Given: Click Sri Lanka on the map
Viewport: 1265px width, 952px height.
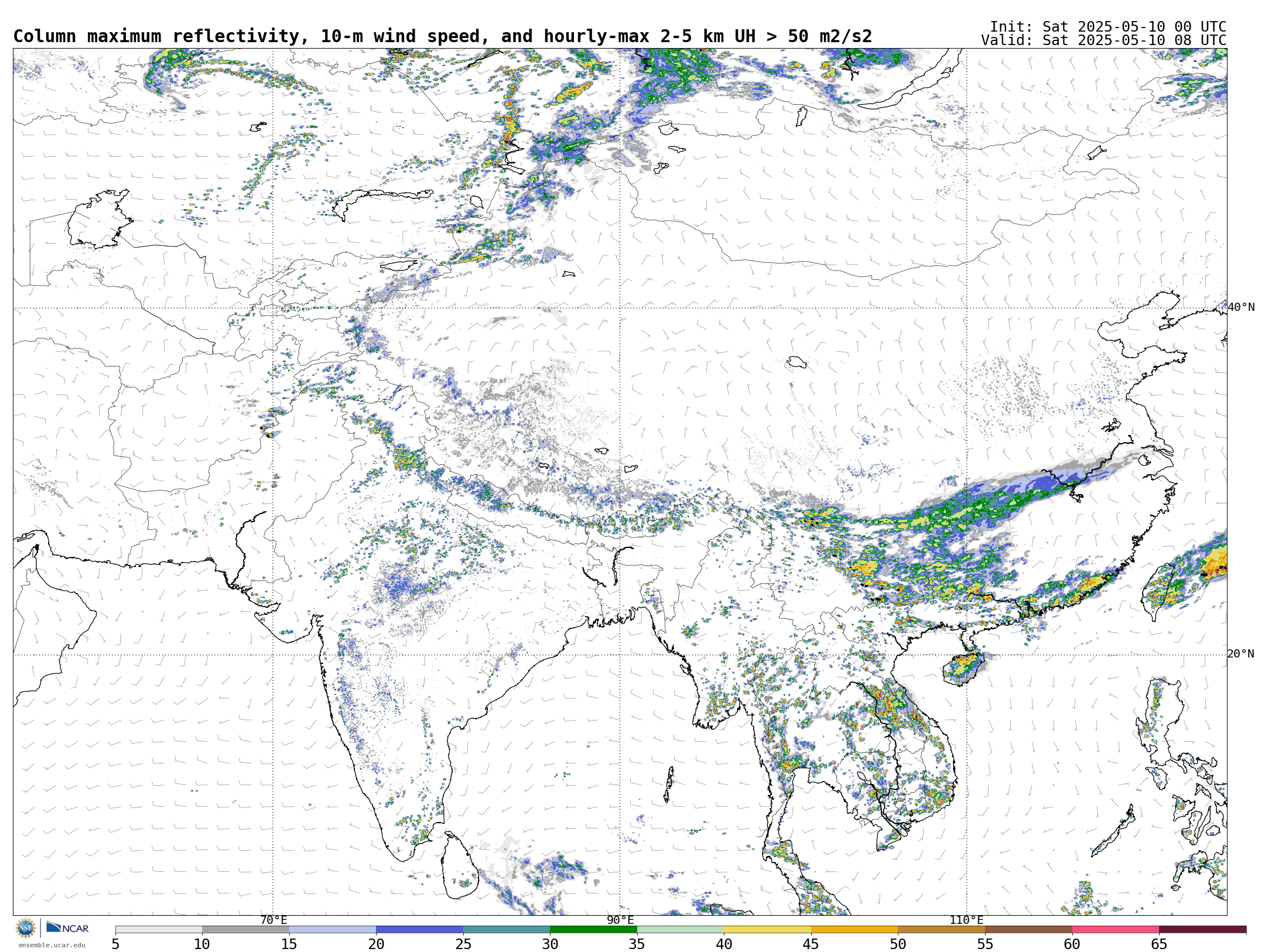Looking at the screenshot, I should [x=460, y=867].
